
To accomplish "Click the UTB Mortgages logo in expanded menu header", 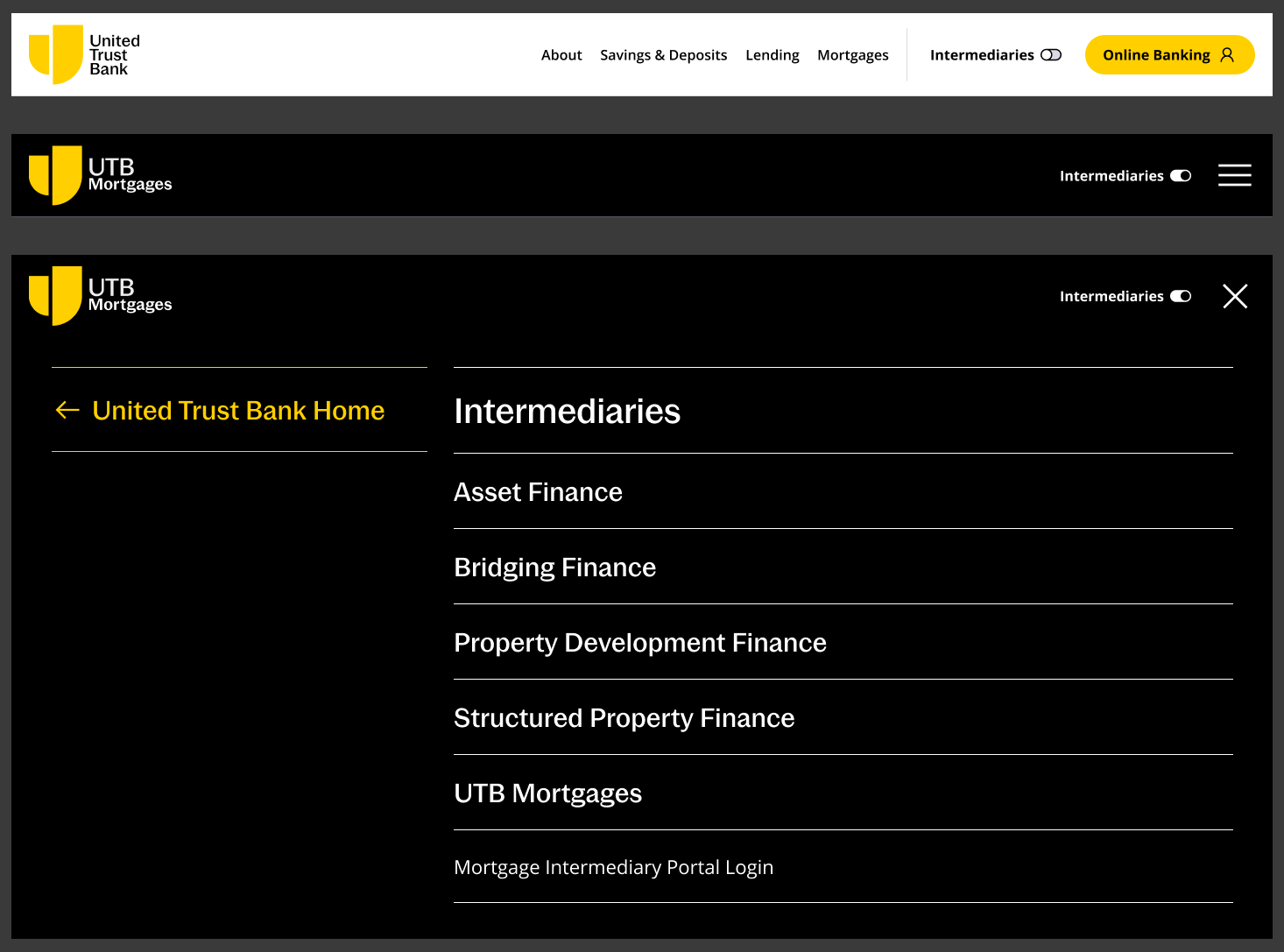I will coord(100,296).
